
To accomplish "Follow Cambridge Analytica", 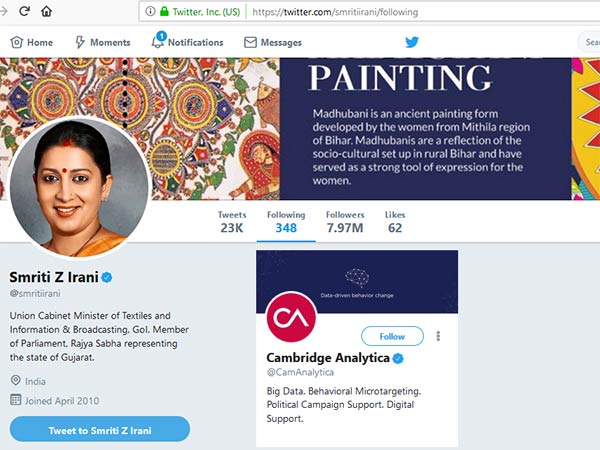I will [x=392, y=336].
